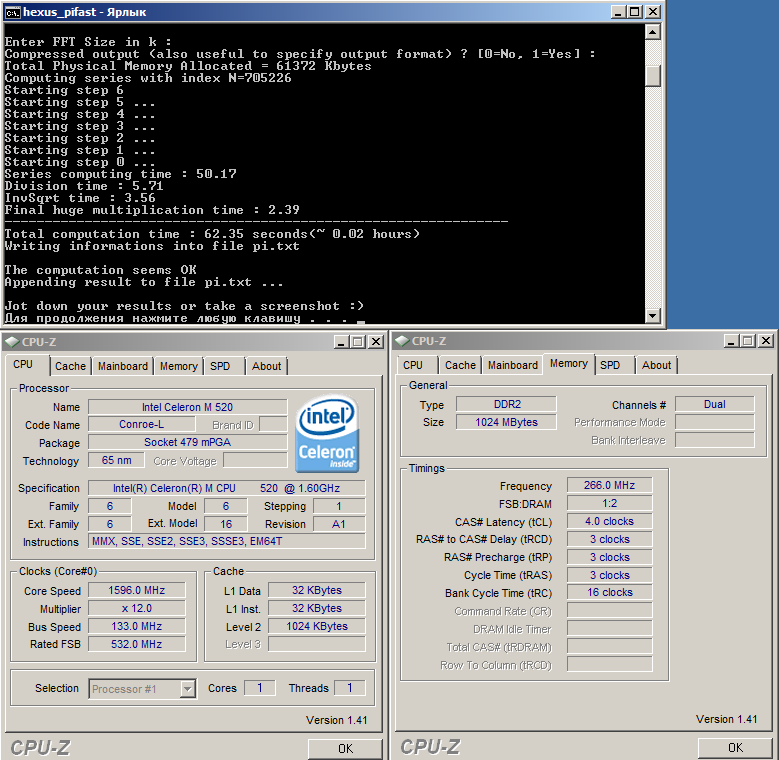Click the Level 2 value '1024 KBytes'
779x760 pixels.
[x=317, y=626]
